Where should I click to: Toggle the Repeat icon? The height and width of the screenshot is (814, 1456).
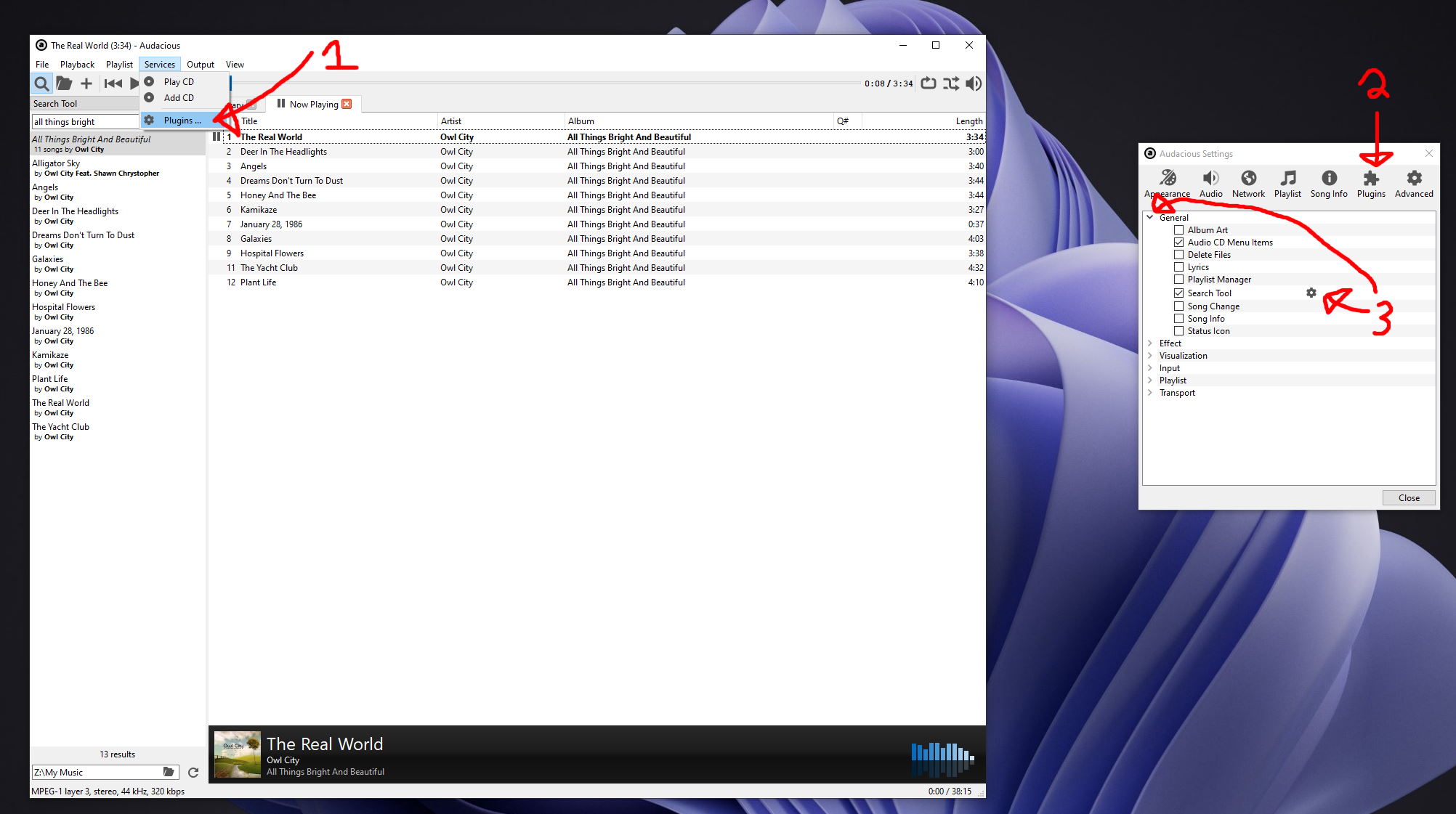929,84
